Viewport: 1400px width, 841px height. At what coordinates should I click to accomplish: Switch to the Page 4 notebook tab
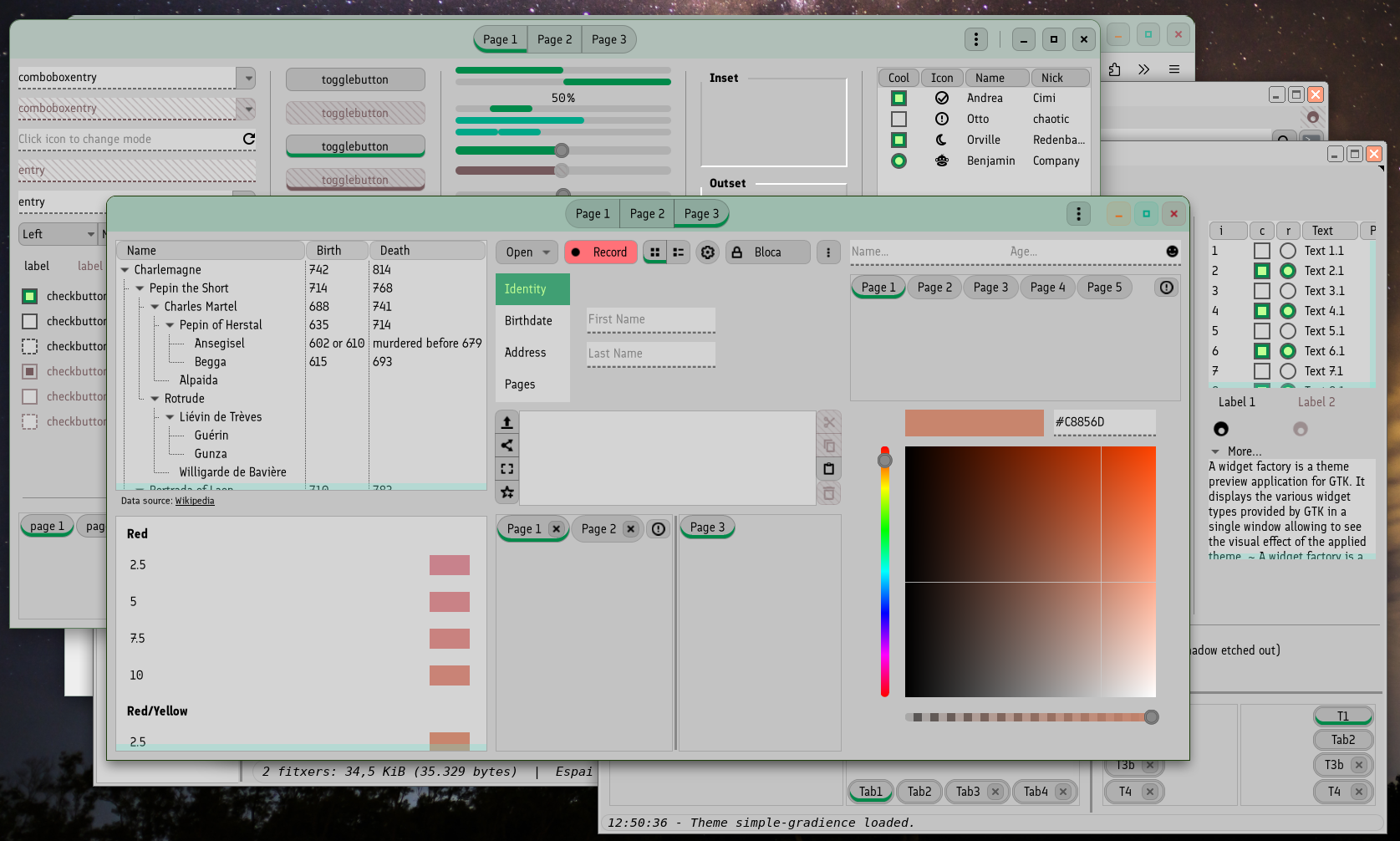[x=1047, y=288]
